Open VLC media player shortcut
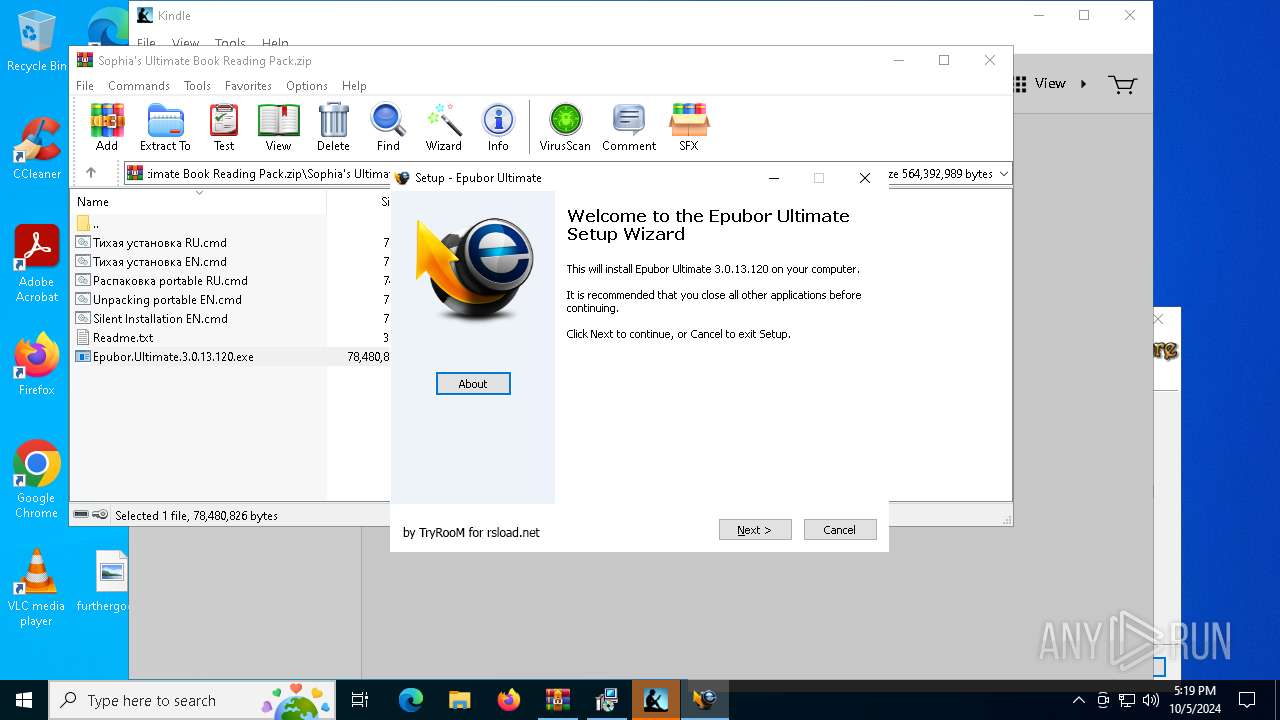The height and width of the screenshot is (720, 1280). point(36,588)
